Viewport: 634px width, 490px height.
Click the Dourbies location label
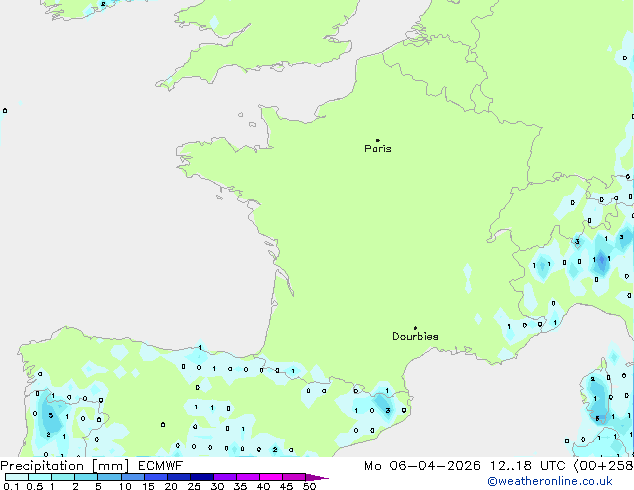click(415, 336)
